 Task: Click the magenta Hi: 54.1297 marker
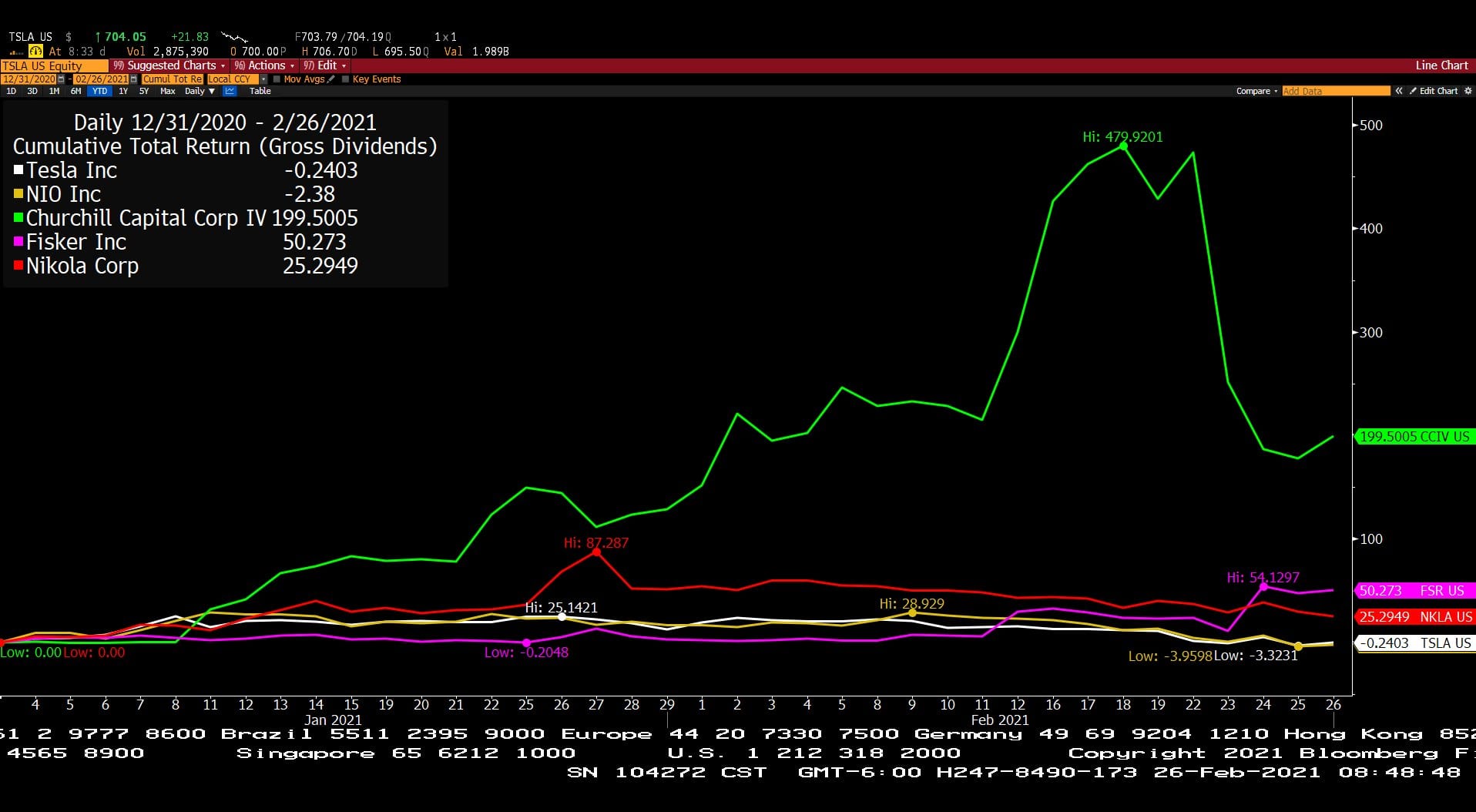coord(1263,587)
